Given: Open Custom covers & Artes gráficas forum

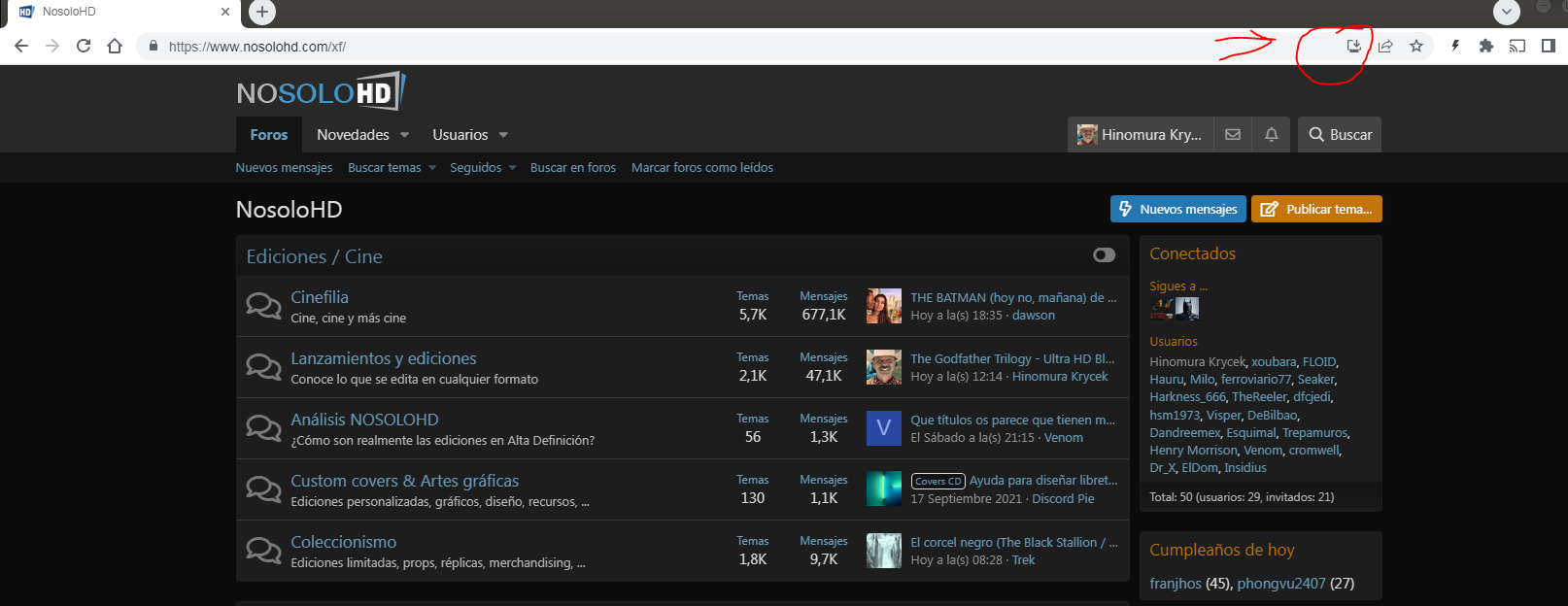Looking at the screenshot, I should (405, 481).
